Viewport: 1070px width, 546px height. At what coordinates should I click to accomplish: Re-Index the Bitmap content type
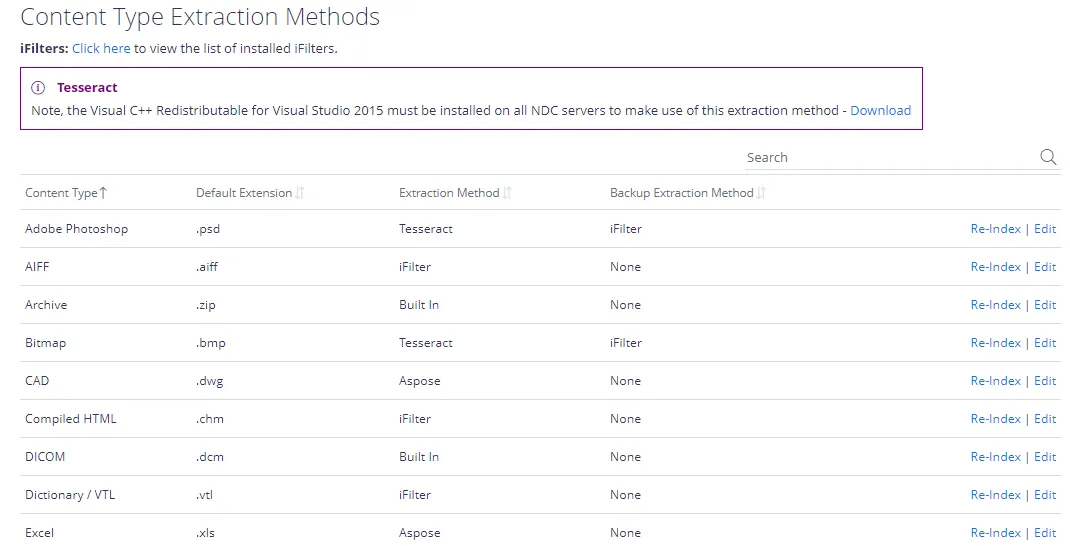(996, 343)
